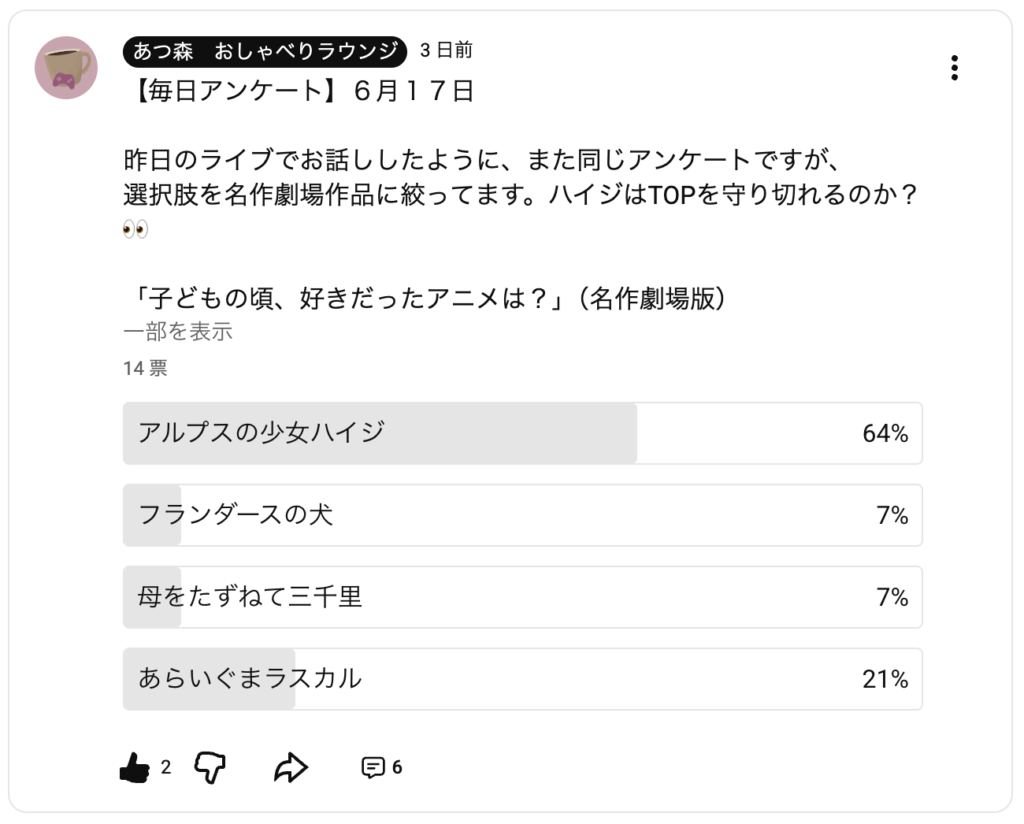
Task: Like the post with thumbs up icon
Action: tap(135, 767)
